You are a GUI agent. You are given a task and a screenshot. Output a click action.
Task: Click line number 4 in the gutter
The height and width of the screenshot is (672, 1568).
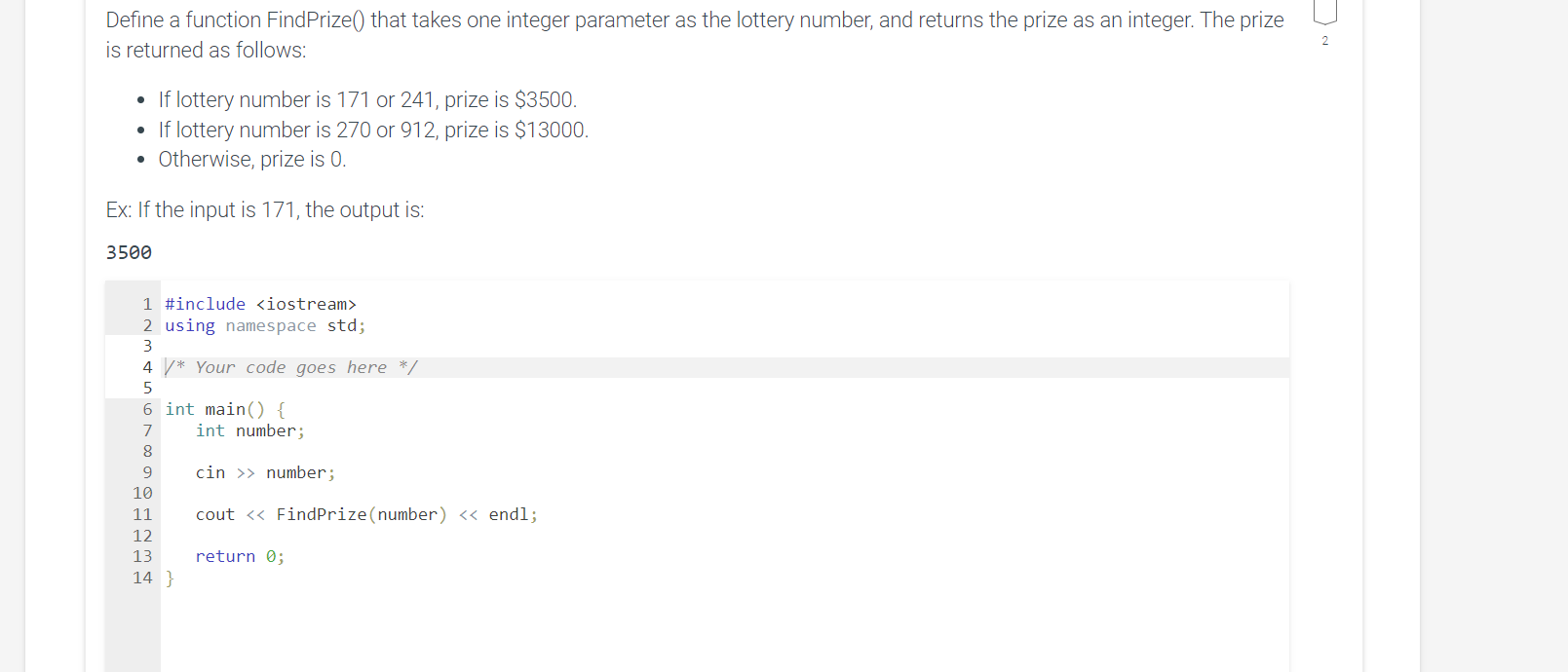147,367
